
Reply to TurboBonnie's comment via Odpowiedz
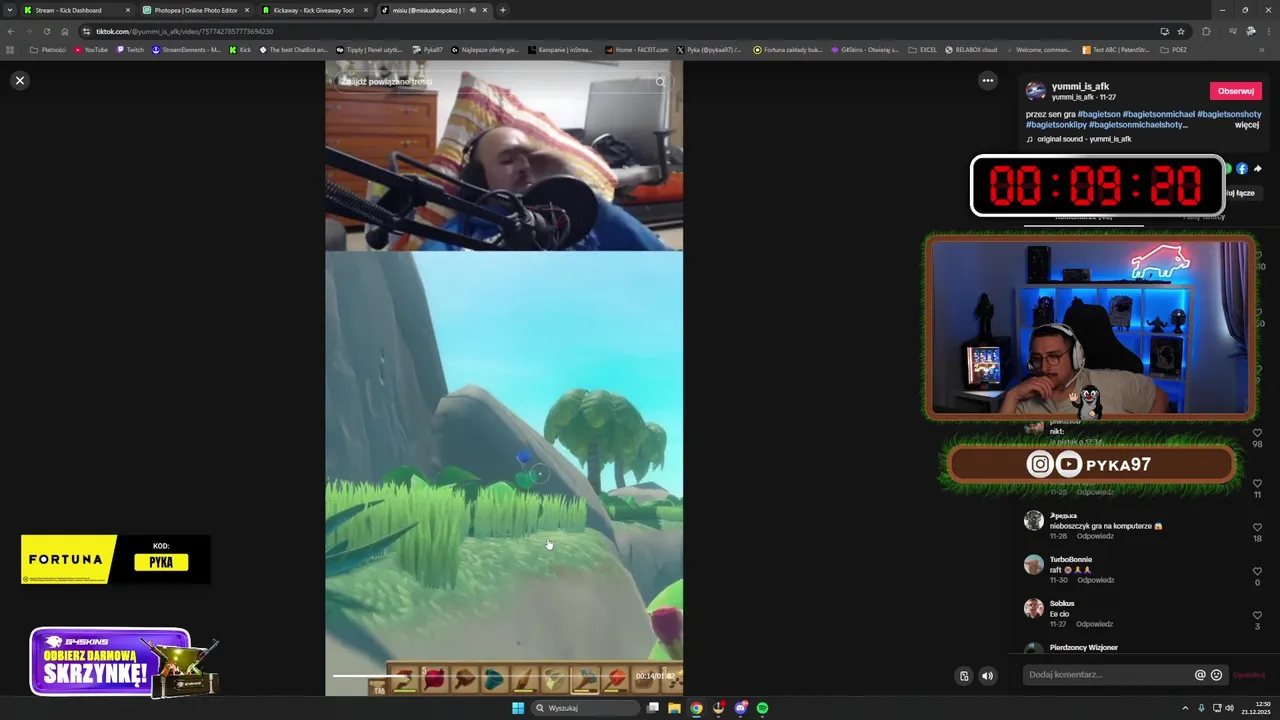1095,580
